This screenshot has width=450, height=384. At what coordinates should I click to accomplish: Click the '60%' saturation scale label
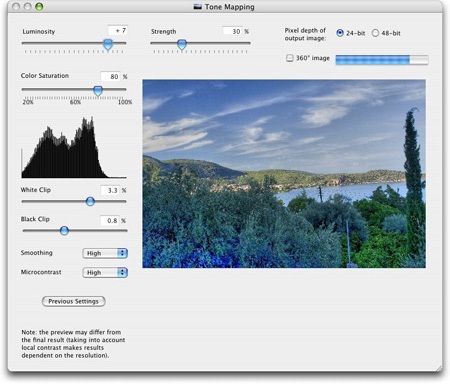point(75,102)
